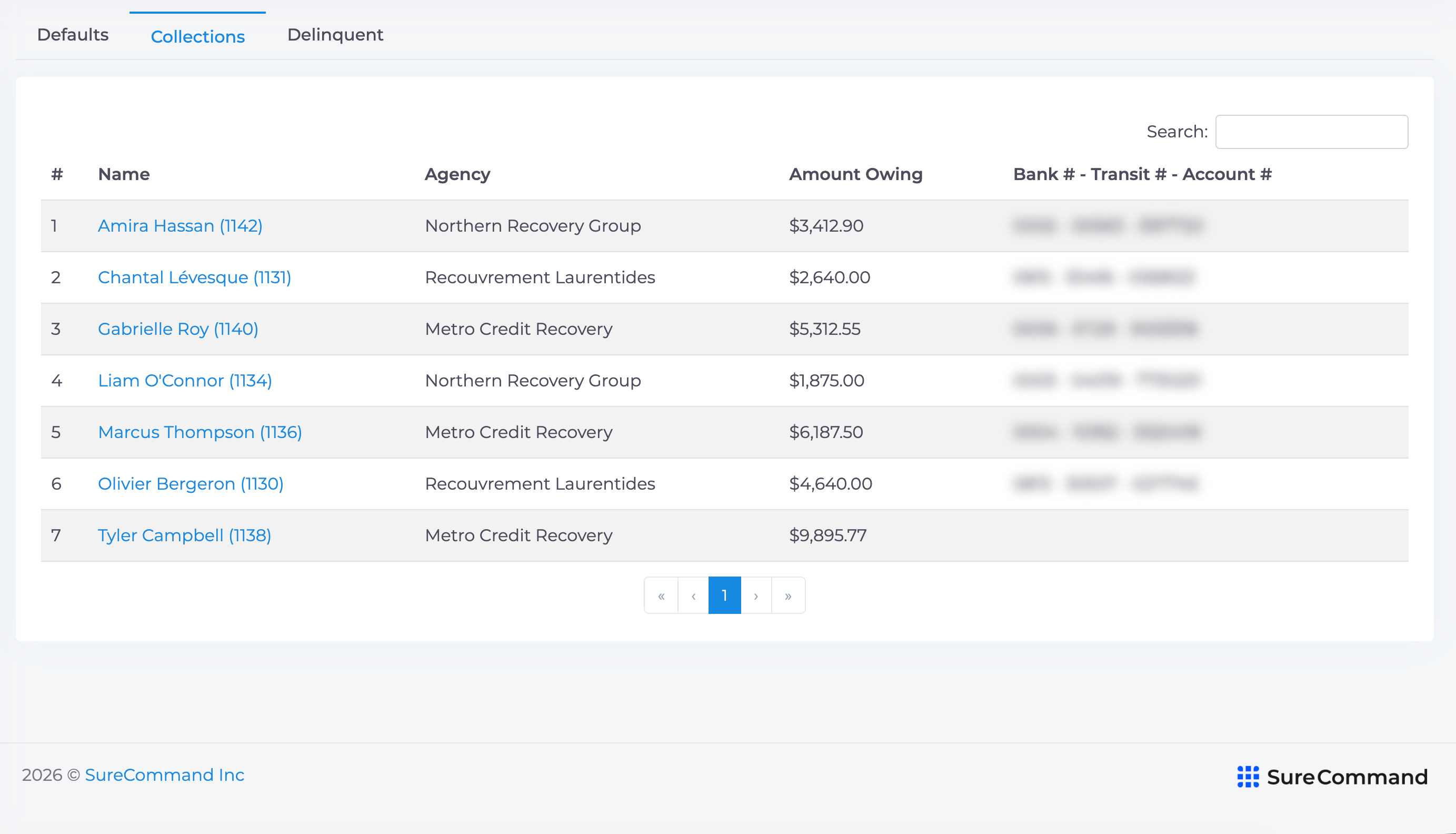Click the $4,640.00 amount cell
The width and height of the screenshot is (1456, 834).
[x=831, y=483]
